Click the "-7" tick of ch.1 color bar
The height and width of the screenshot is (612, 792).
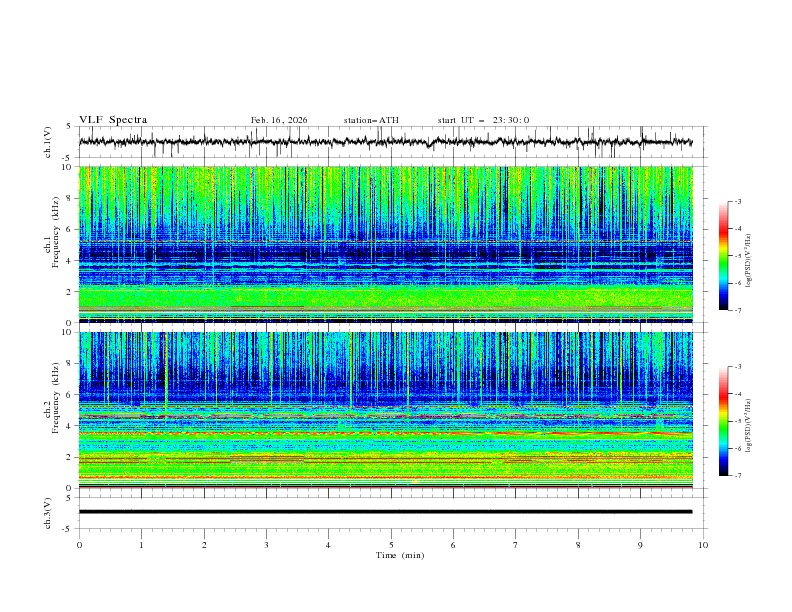(x=737, y=311)
